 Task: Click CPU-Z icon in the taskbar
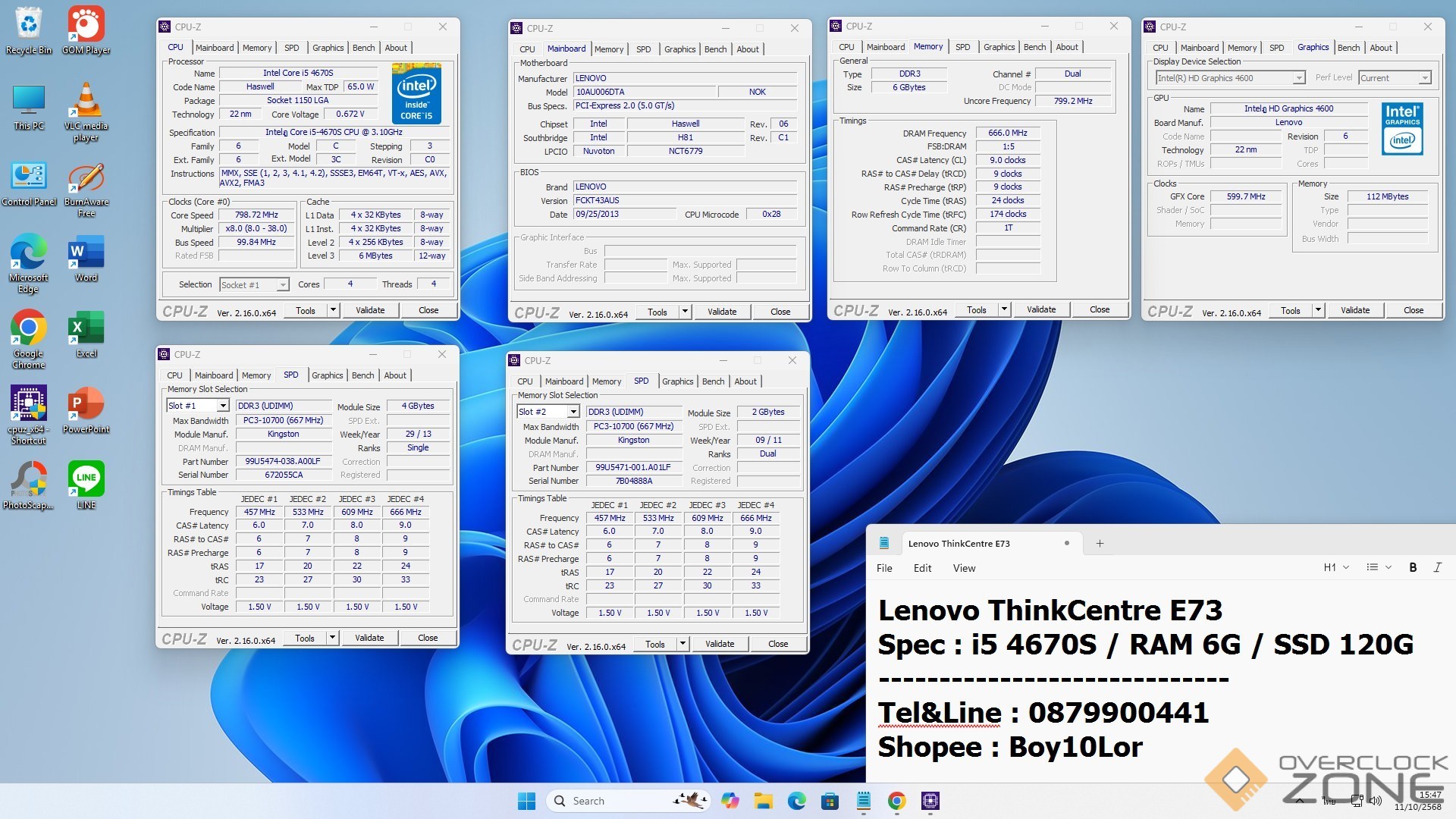[930, 801]
